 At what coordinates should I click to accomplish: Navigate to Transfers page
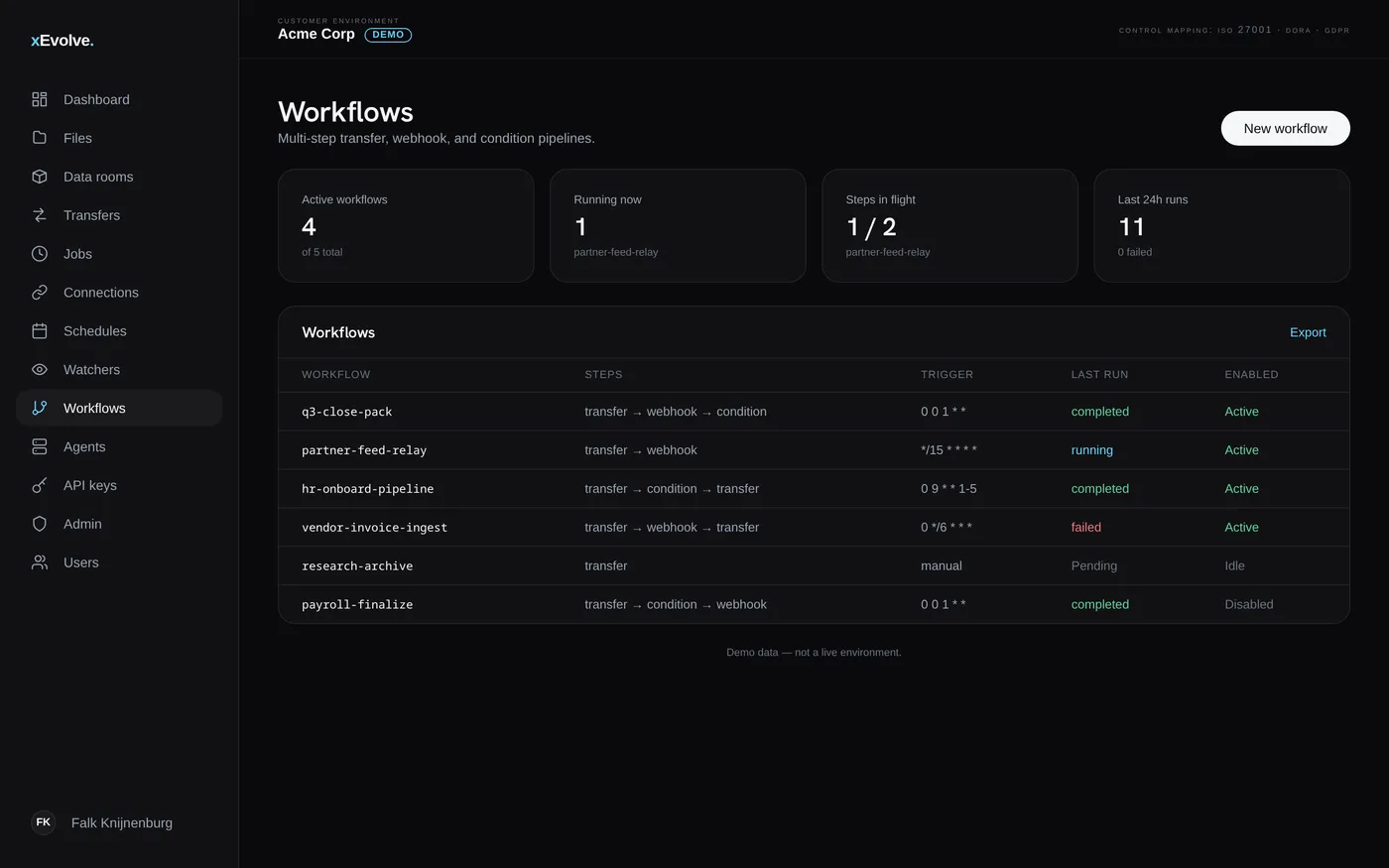(x=119, y=215)
